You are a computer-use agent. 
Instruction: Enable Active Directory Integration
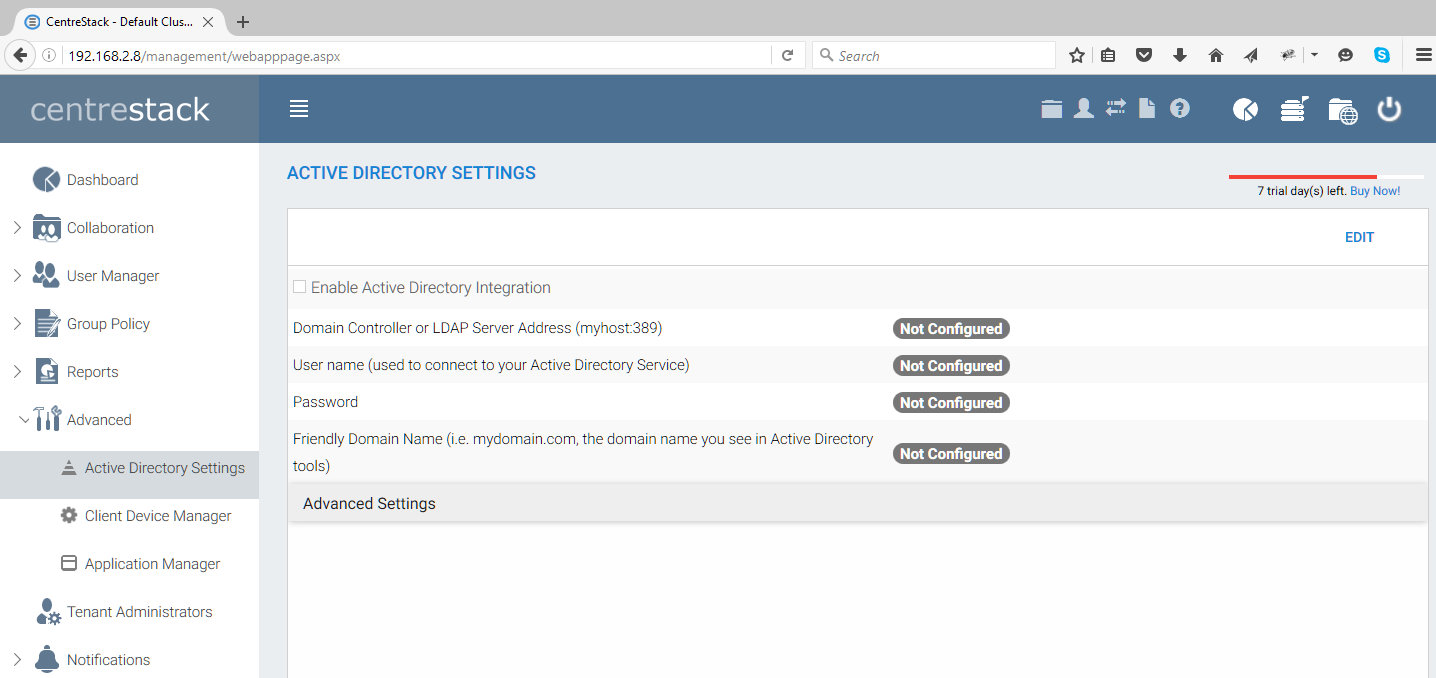pyautogui.click(x=299, y=287)
